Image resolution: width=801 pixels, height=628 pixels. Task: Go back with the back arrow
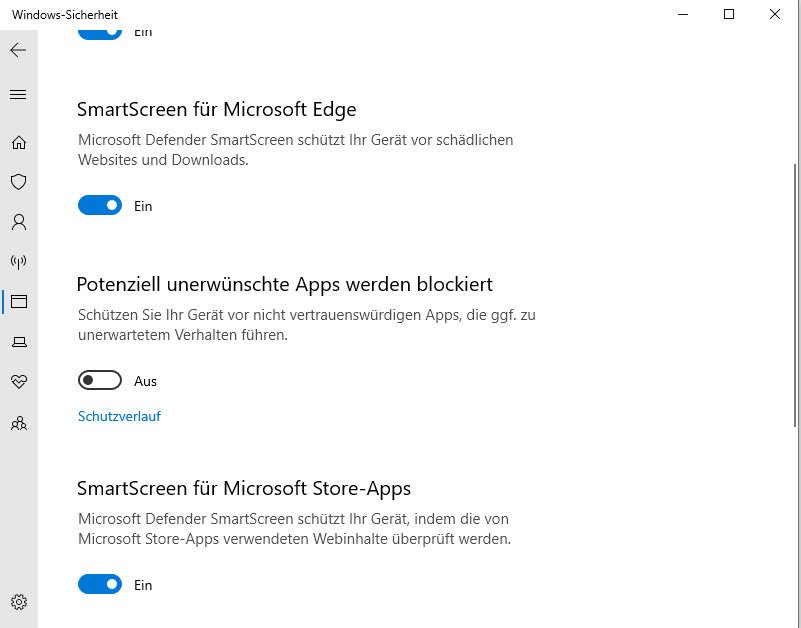(18, 50)
